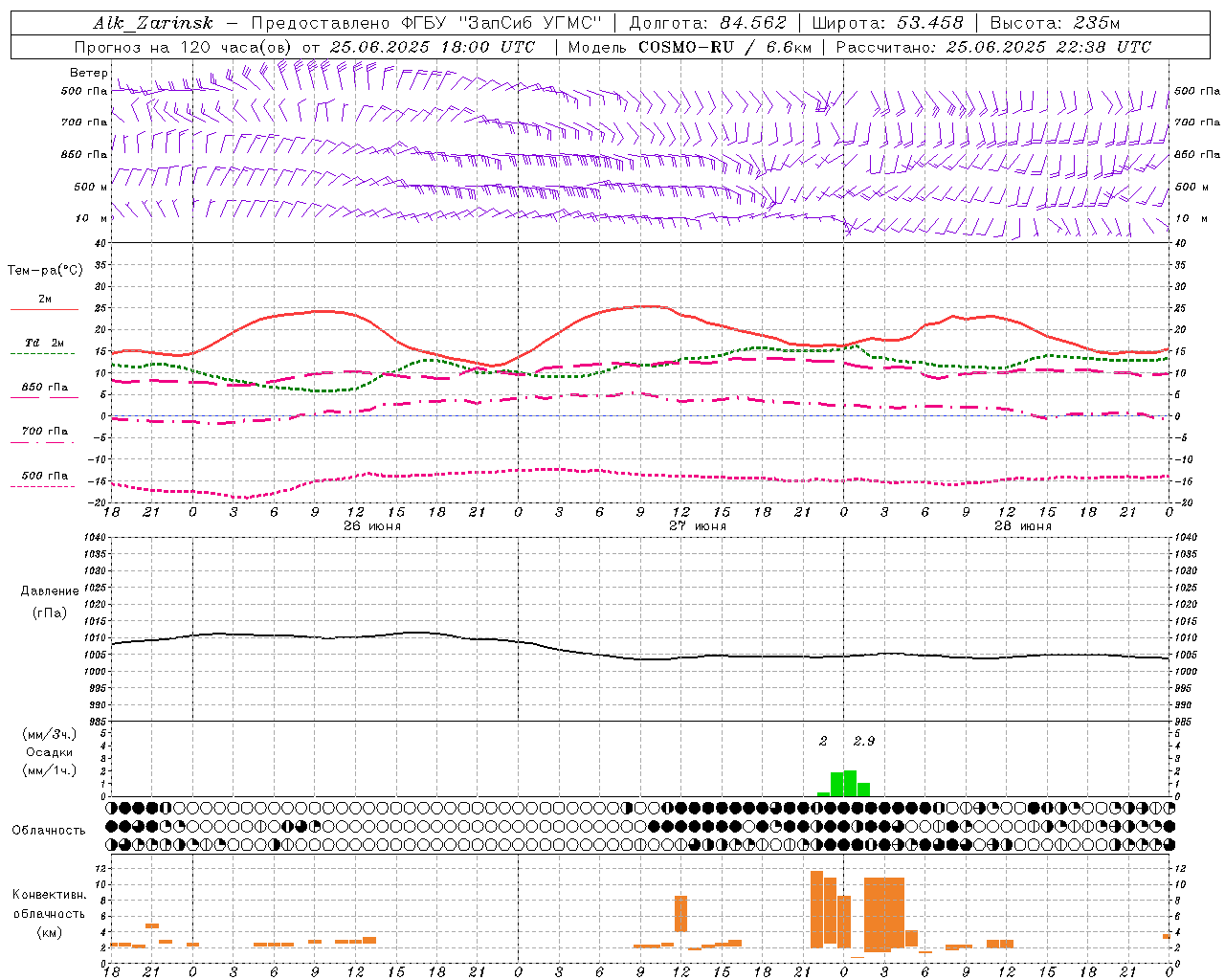The width and height of the screenshot is (1225, 980).
Task: Click the 40 value atop the left temperature axis
Action: coord(101,243)
